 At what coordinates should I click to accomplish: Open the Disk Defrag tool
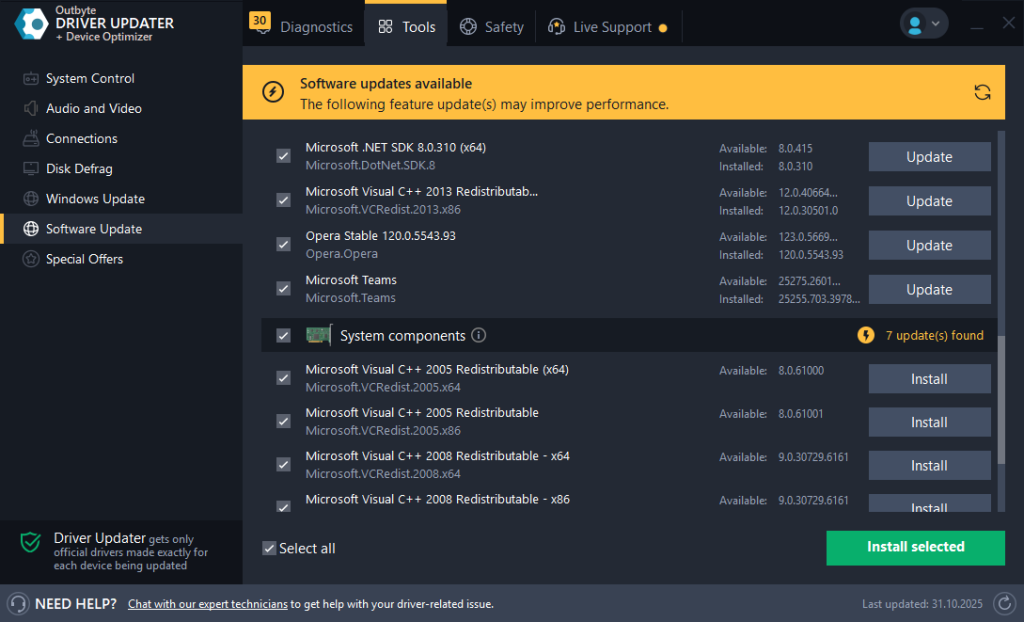pos(29,168)
